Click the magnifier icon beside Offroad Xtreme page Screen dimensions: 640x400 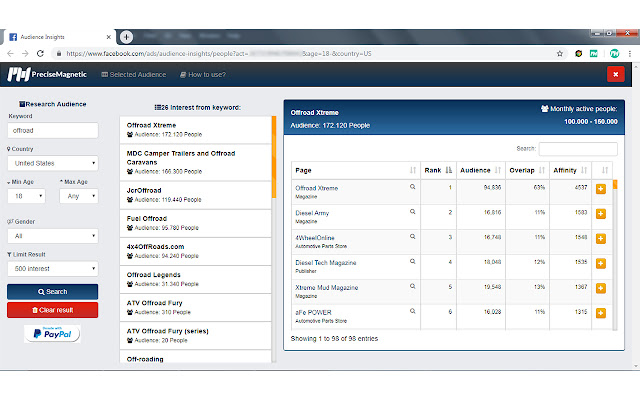[x=411, y=187]
